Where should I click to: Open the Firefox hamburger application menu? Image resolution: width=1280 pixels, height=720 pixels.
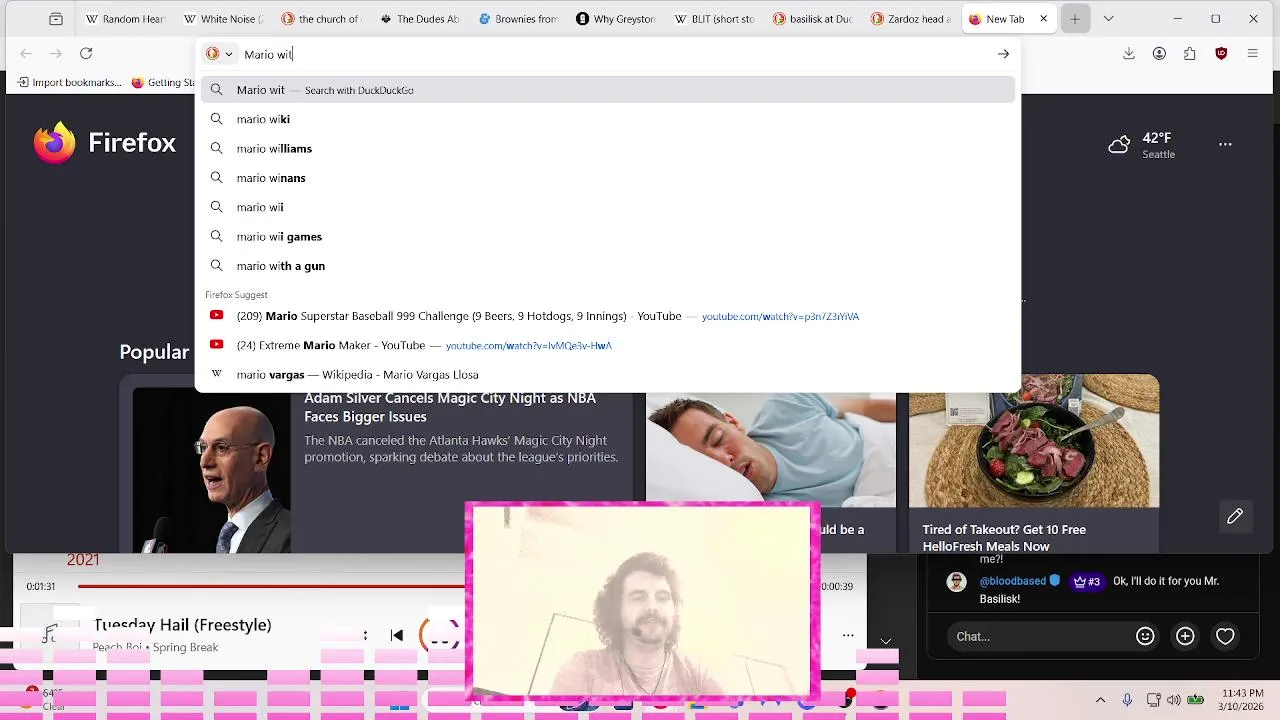pyautogui.click(x=1252, y=54)
